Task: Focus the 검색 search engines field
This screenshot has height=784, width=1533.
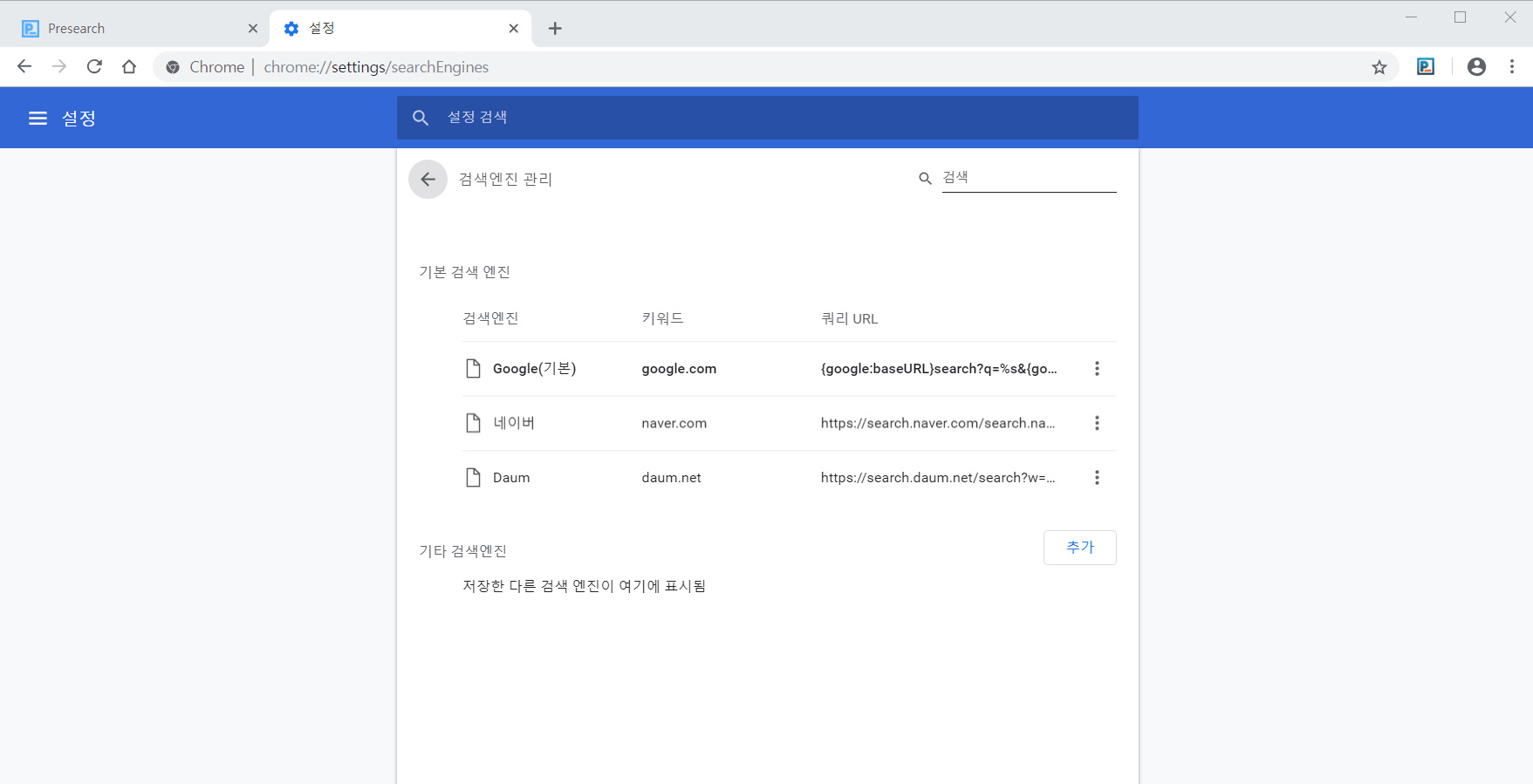Action: click(x=1030, y=178)
